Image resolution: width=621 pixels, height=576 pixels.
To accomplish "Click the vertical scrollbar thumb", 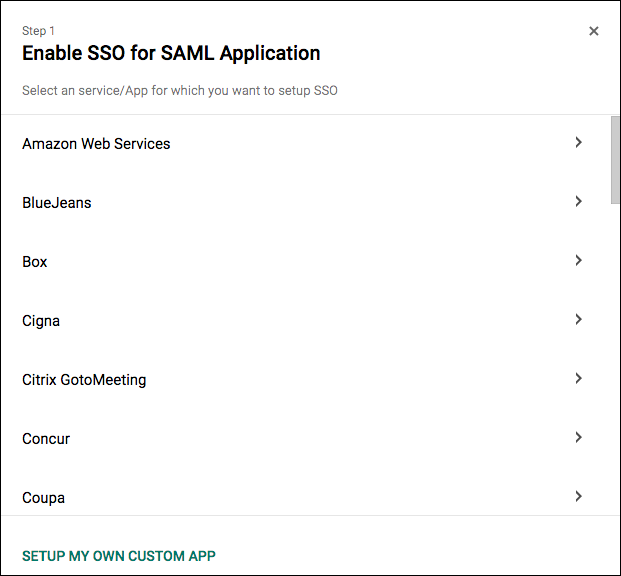I will point(614,160).
